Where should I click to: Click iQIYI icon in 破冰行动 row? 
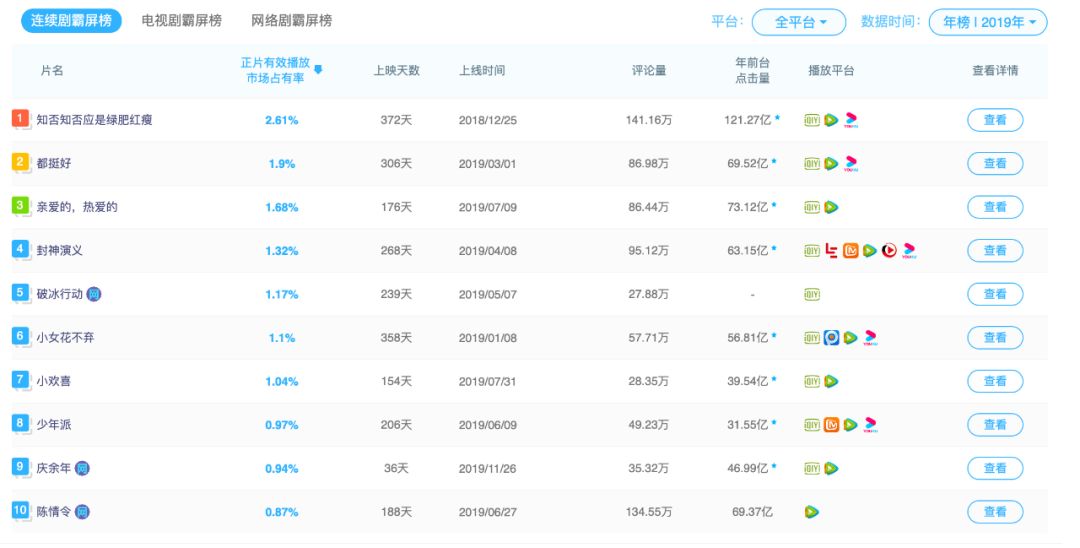pyautogui.click(x=812, y=294)
